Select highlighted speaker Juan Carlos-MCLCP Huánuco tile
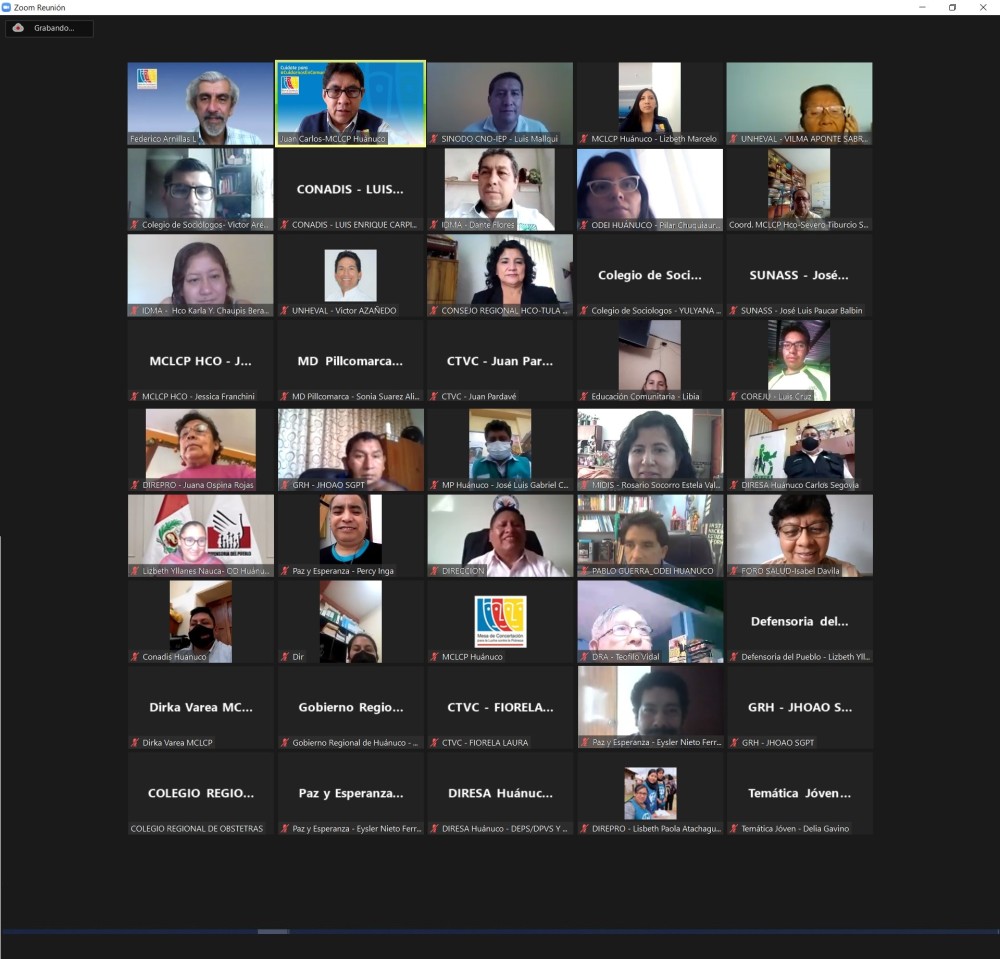1000x959 pixels. (x=350, y=103)
